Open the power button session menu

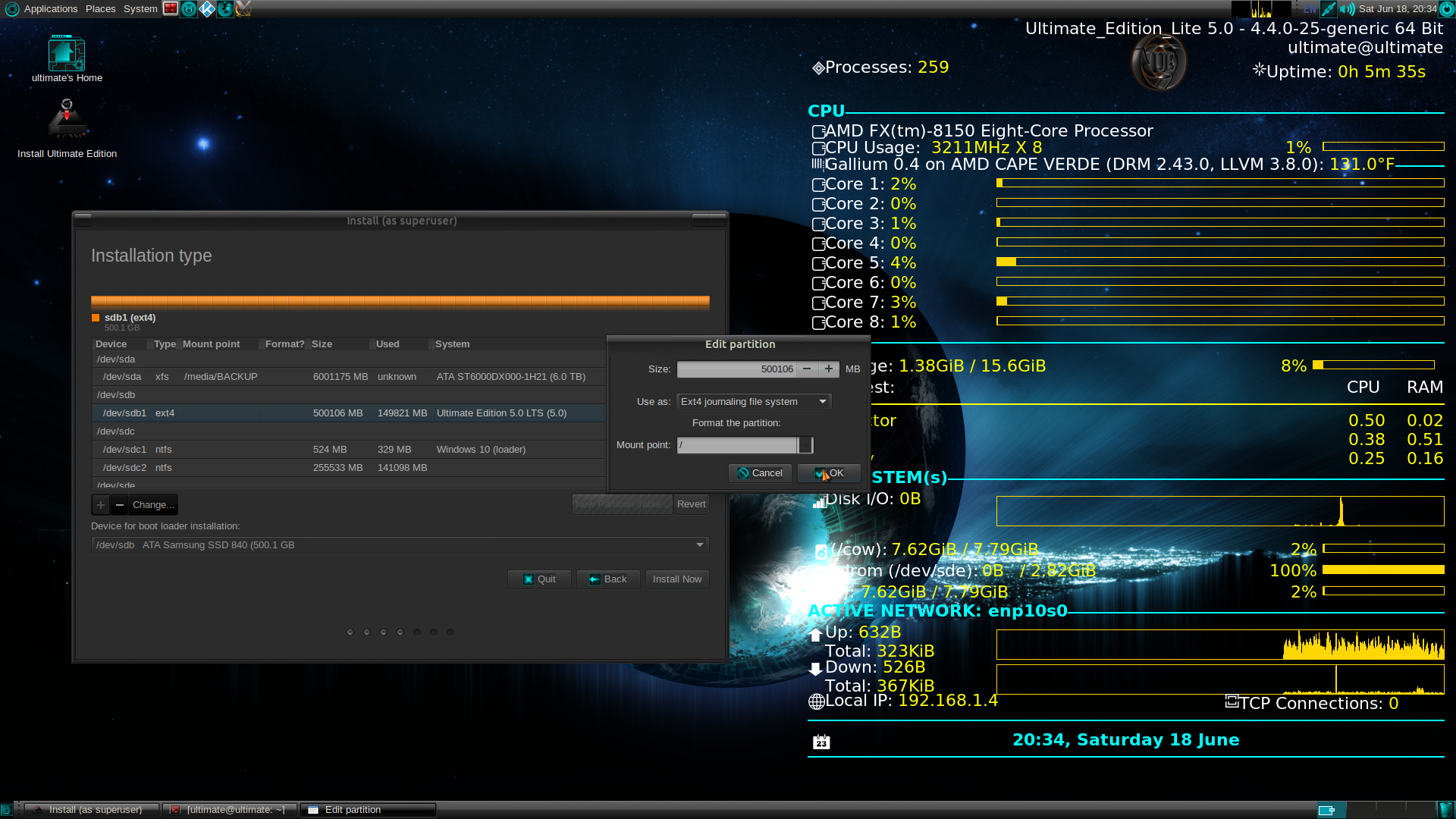(x=1446, y=9)
